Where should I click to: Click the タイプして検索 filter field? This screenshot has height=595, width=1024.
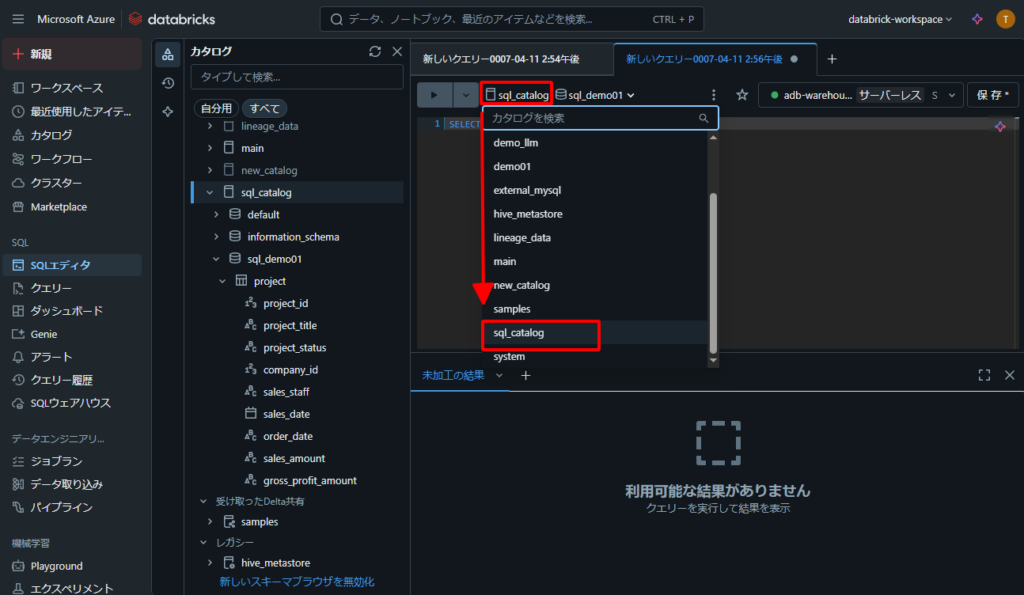297,77
